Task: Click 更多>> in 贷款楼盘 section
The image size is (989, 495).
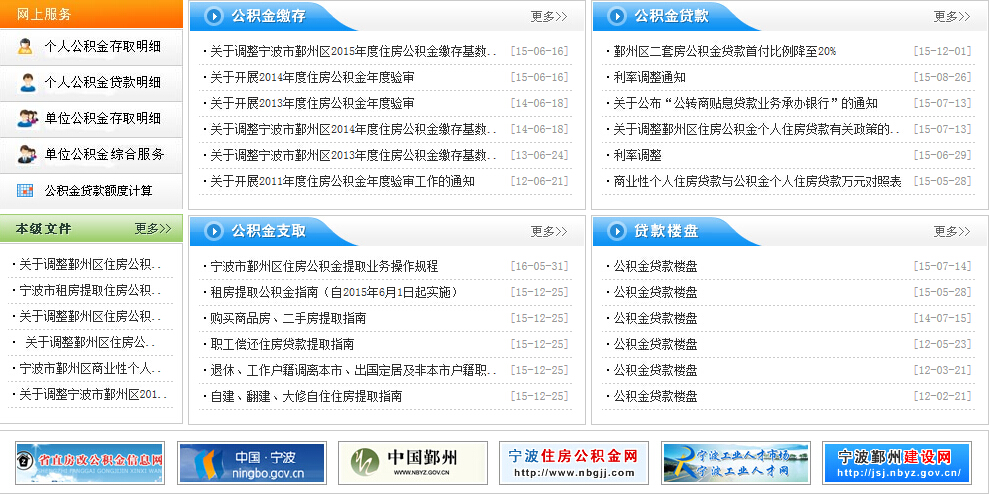Action: [x=952, y=231]
